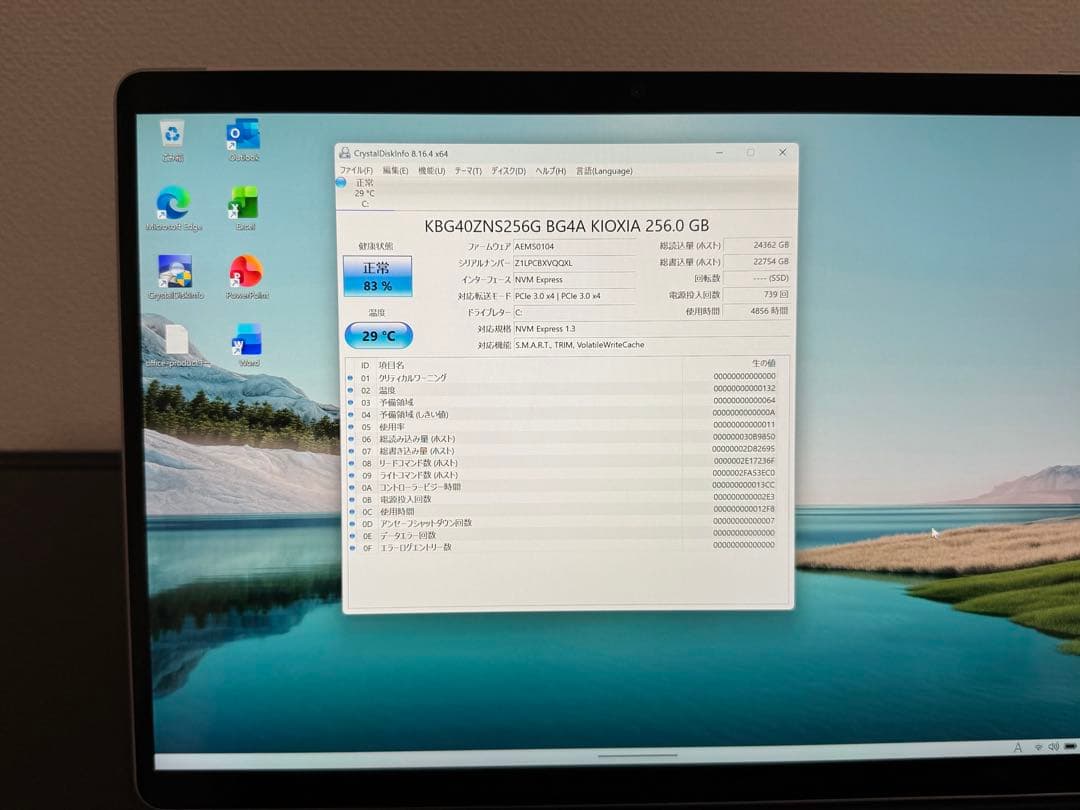Click the speaker volume icon in the system tray
Viewport: 1080px width, 810px height.
[x=1053, y=747]
